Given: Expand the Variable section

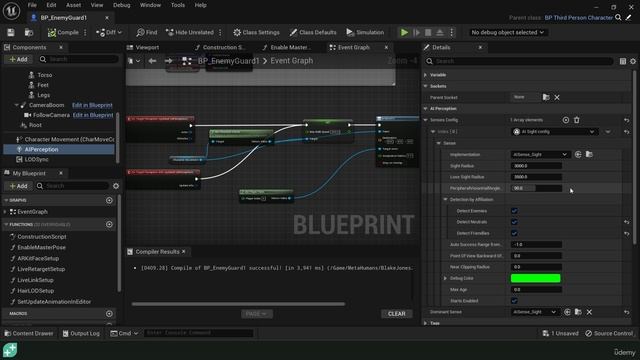Looking at the screenshot, I should point(425,75).
